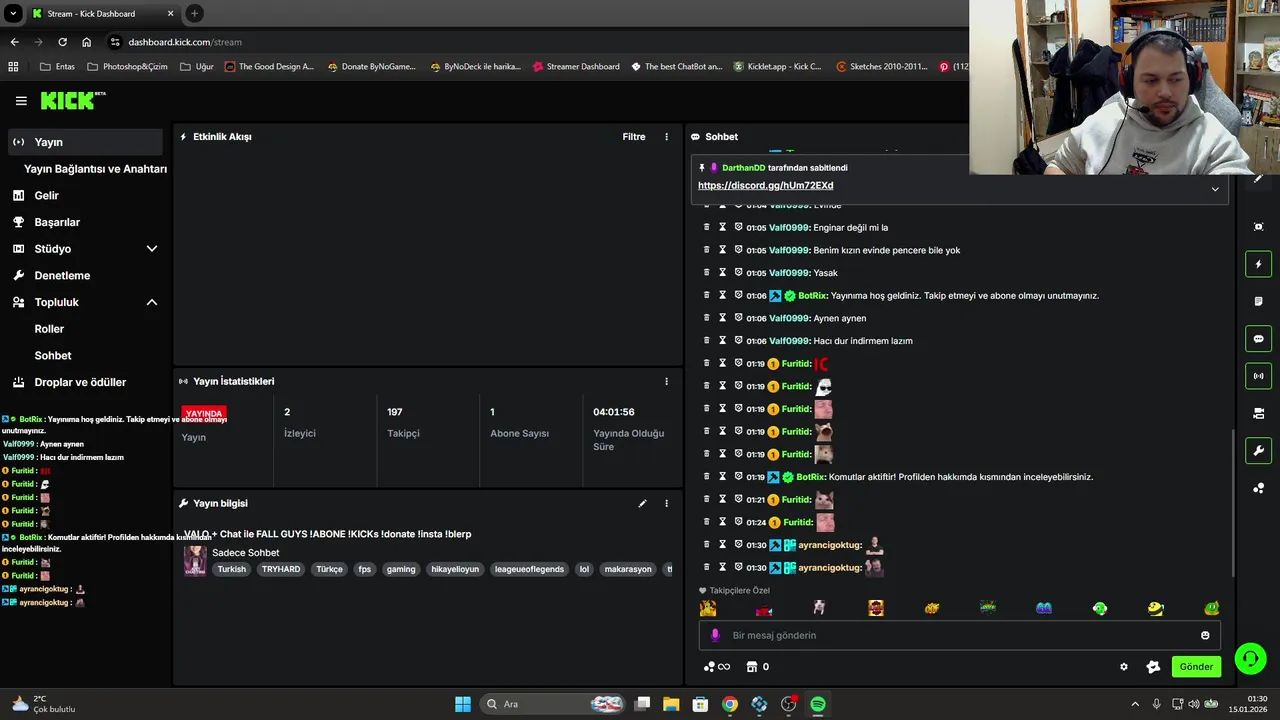Viewport: 1280px width, 720px height.
Task: Pick the yellow duck follower emote
Action: (x=1155, y=608)
